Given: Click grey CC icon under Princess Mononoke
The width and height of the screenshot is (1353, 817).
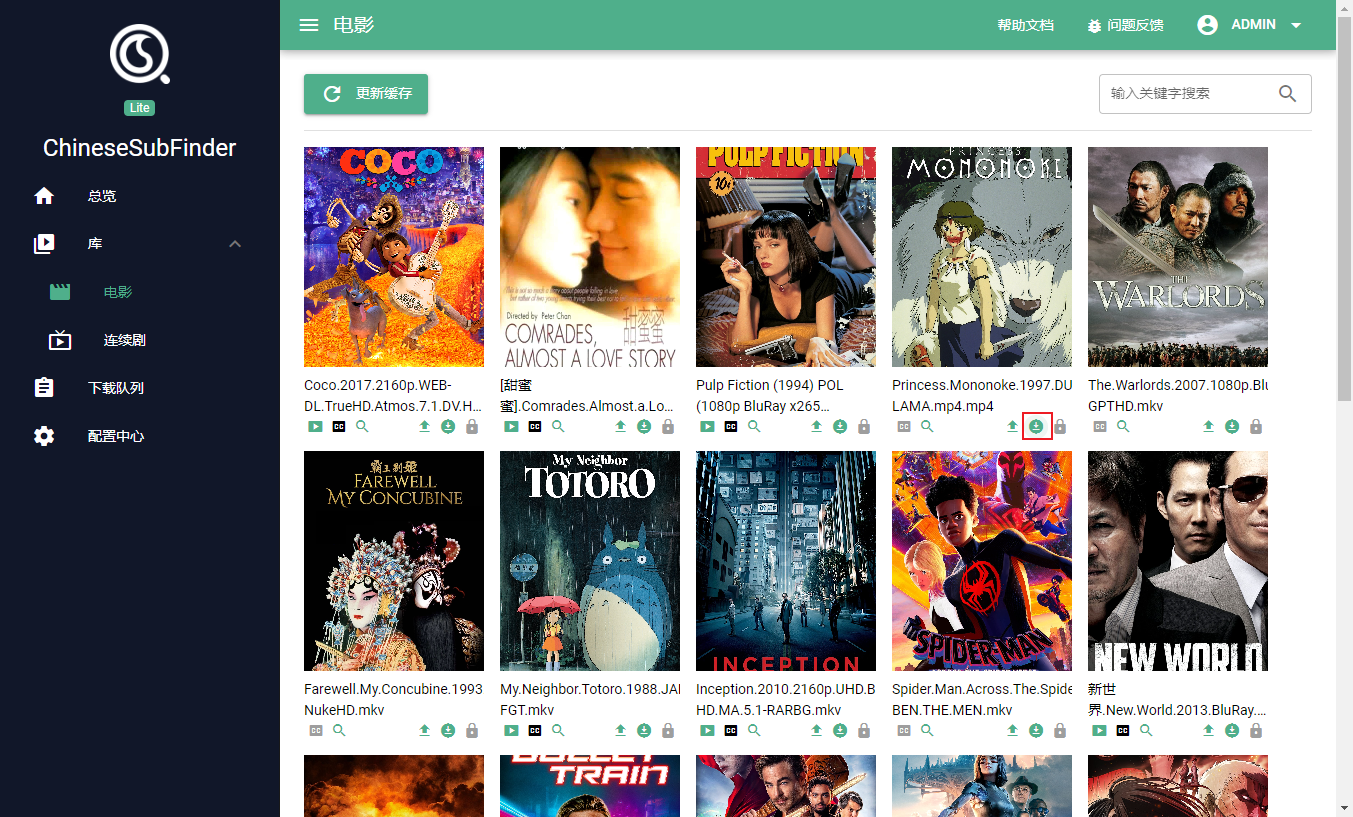Looking at the screenshot, I should tap(904, 426).
